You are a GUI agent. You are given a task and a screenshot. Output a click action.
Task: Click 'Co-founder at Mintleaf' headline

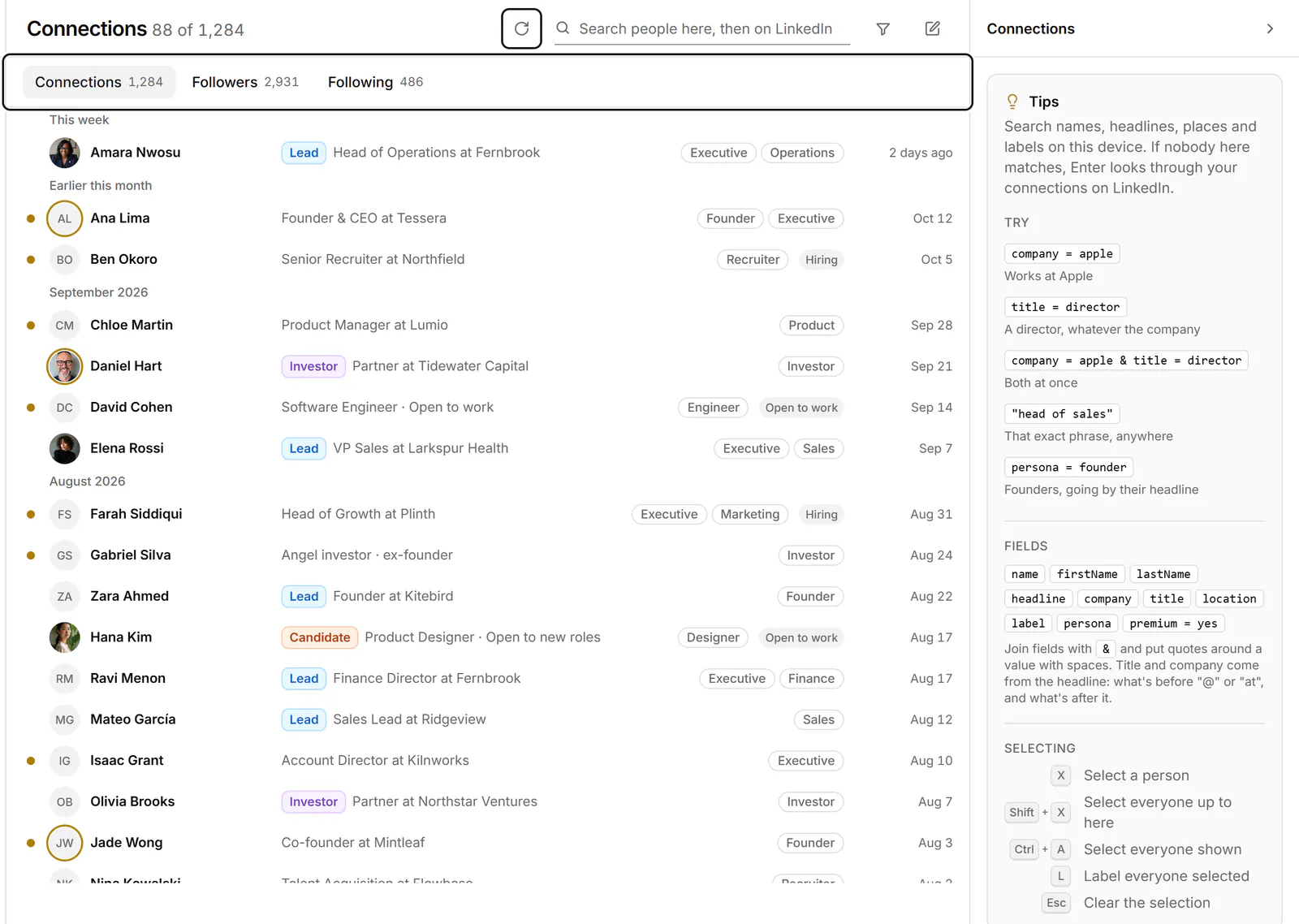(353, 843)
